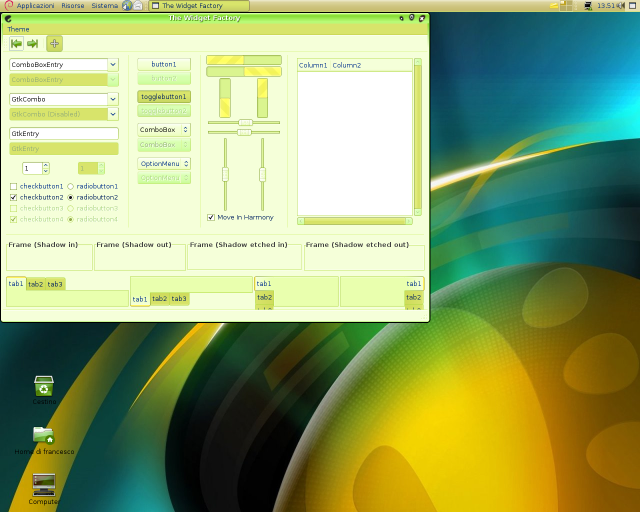Click The Widget Factory taskbar button
The width and height of the screenshot is (640, 512).
(199, 6)
